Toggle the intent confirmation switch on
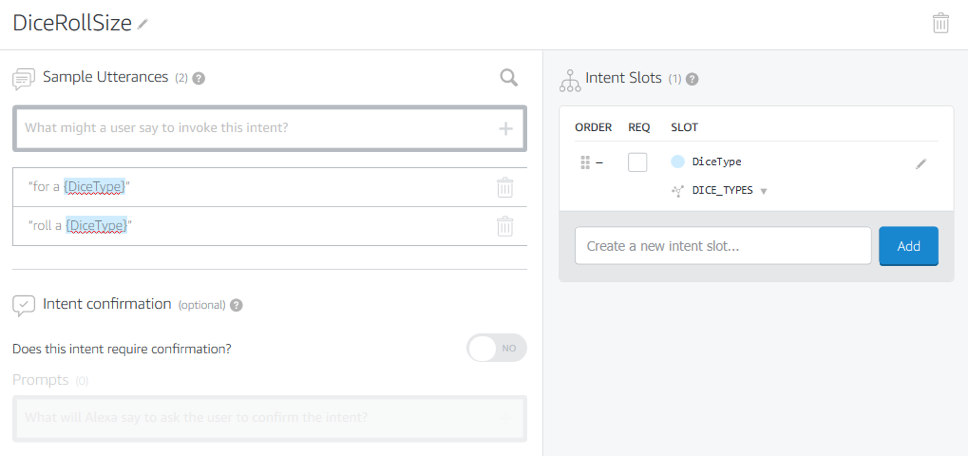Screen dimensions: 968x456 pos(496,348)
